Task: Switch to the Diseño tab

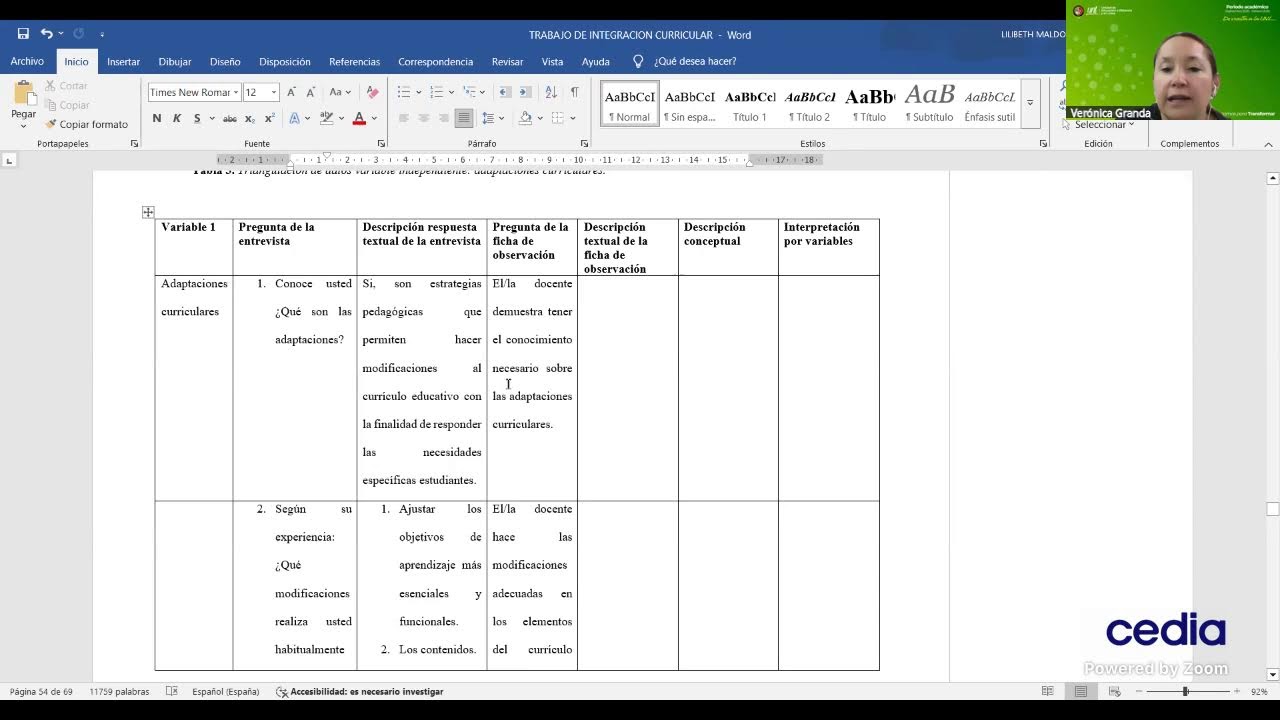Action: [x=225, y=61]
